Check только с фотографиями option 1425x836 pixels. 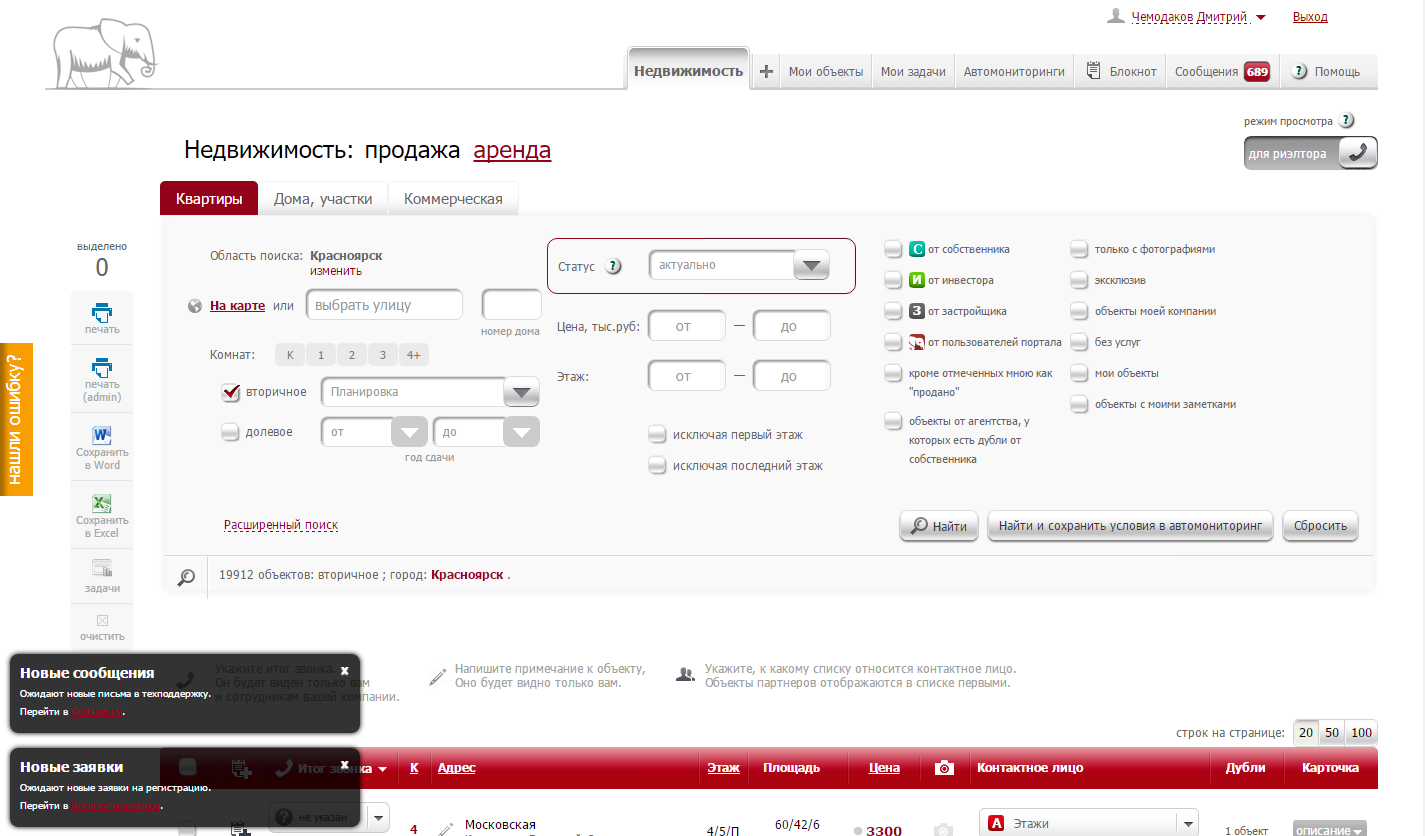click(1079, 249)
